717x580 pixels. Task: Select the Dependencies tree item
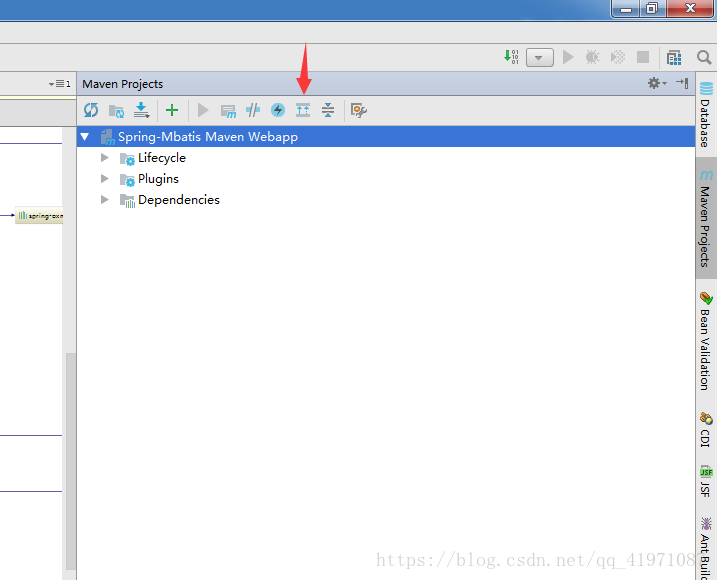pyautogui.click(x=179, y=200)
